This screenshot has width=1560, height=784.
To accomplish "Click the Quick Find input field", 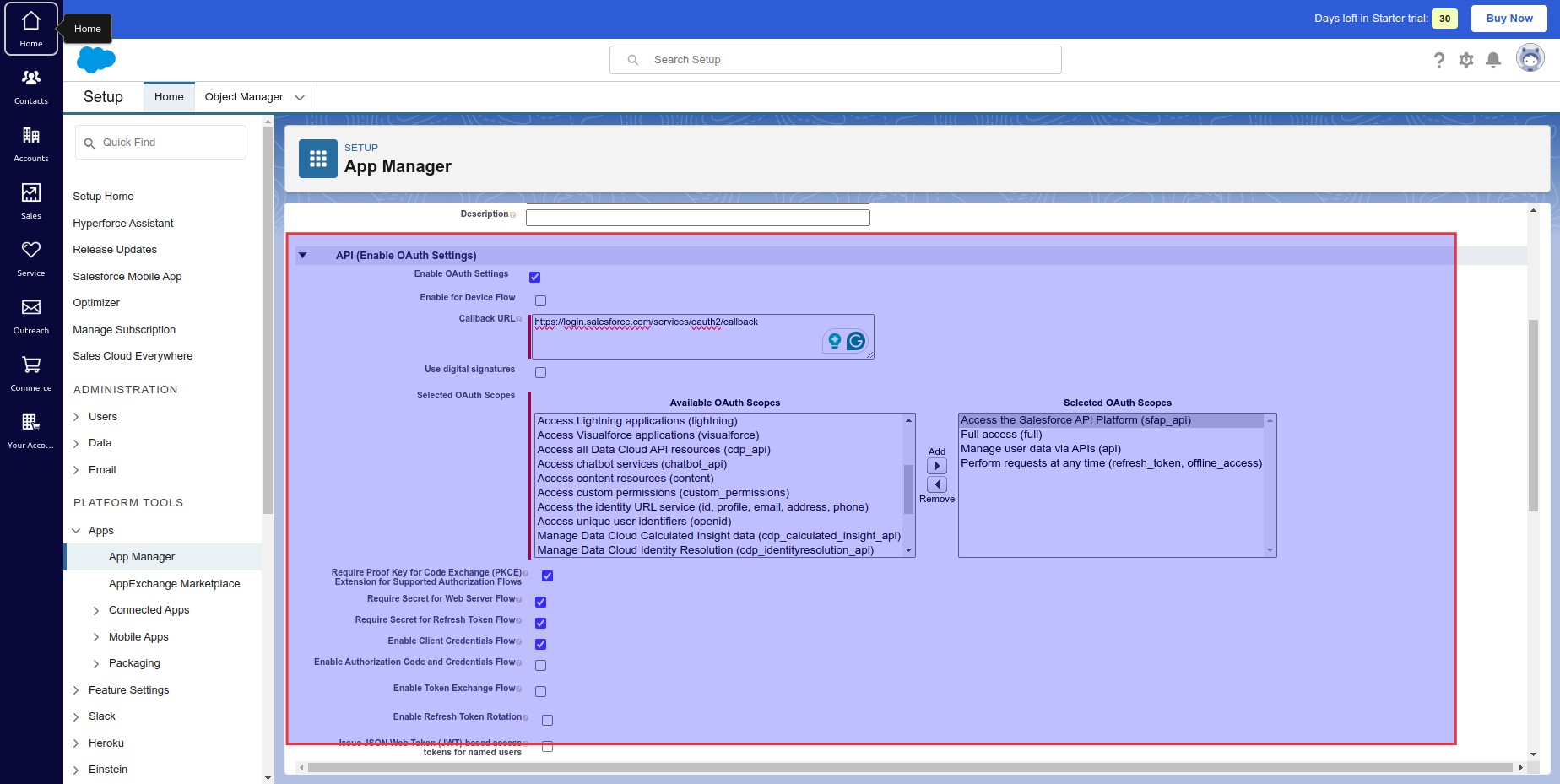I will [160, 143].
